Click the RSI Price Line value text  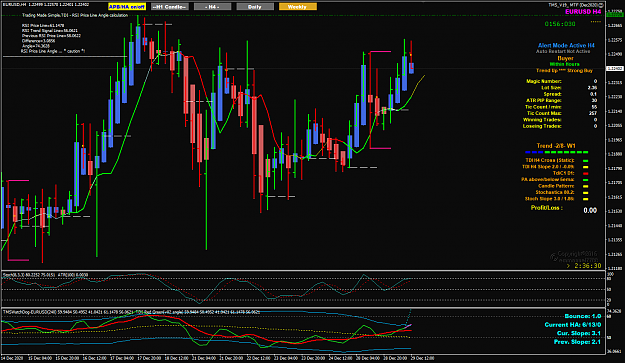[43, 25]
